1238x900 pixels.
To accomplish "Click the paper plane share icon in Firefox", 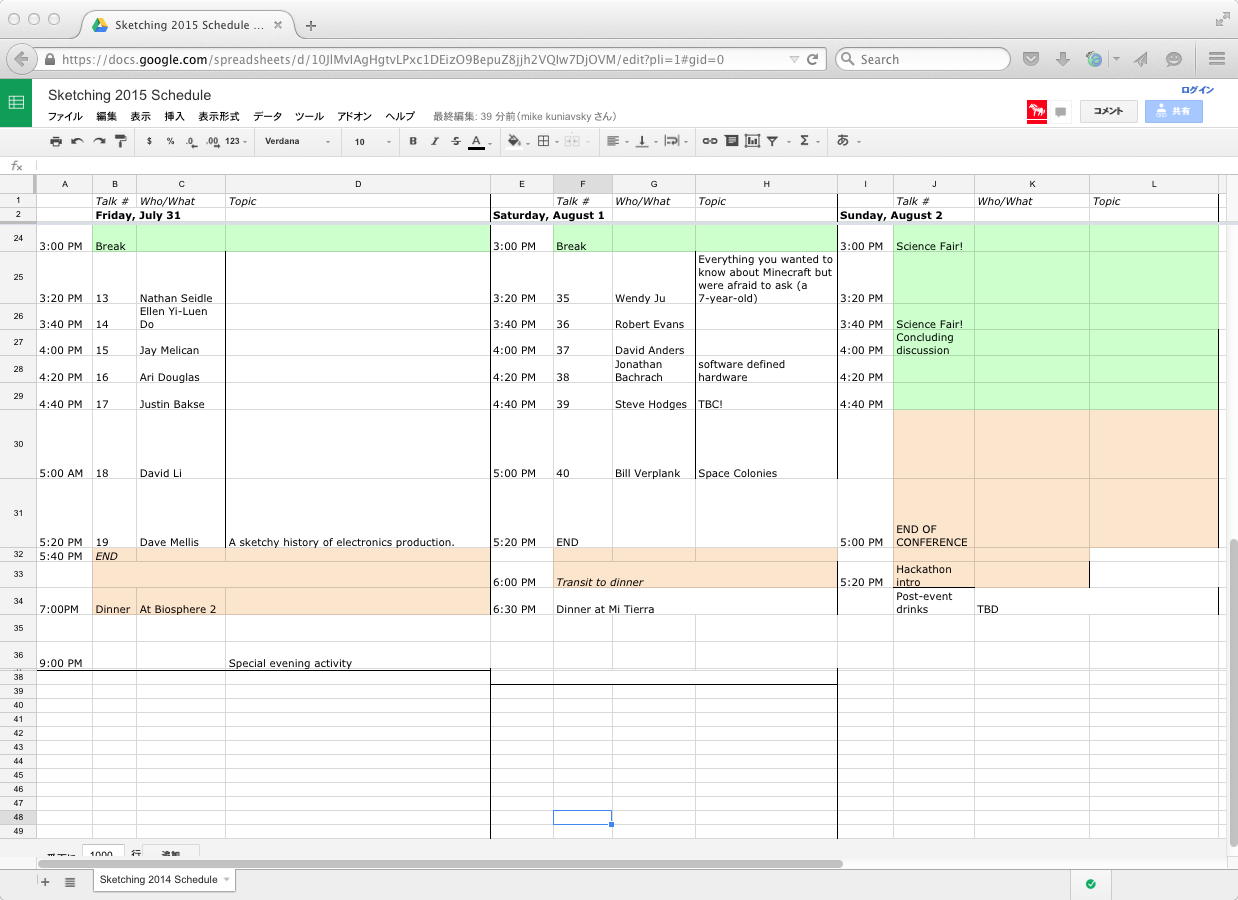I will (x=1141, y=59).
